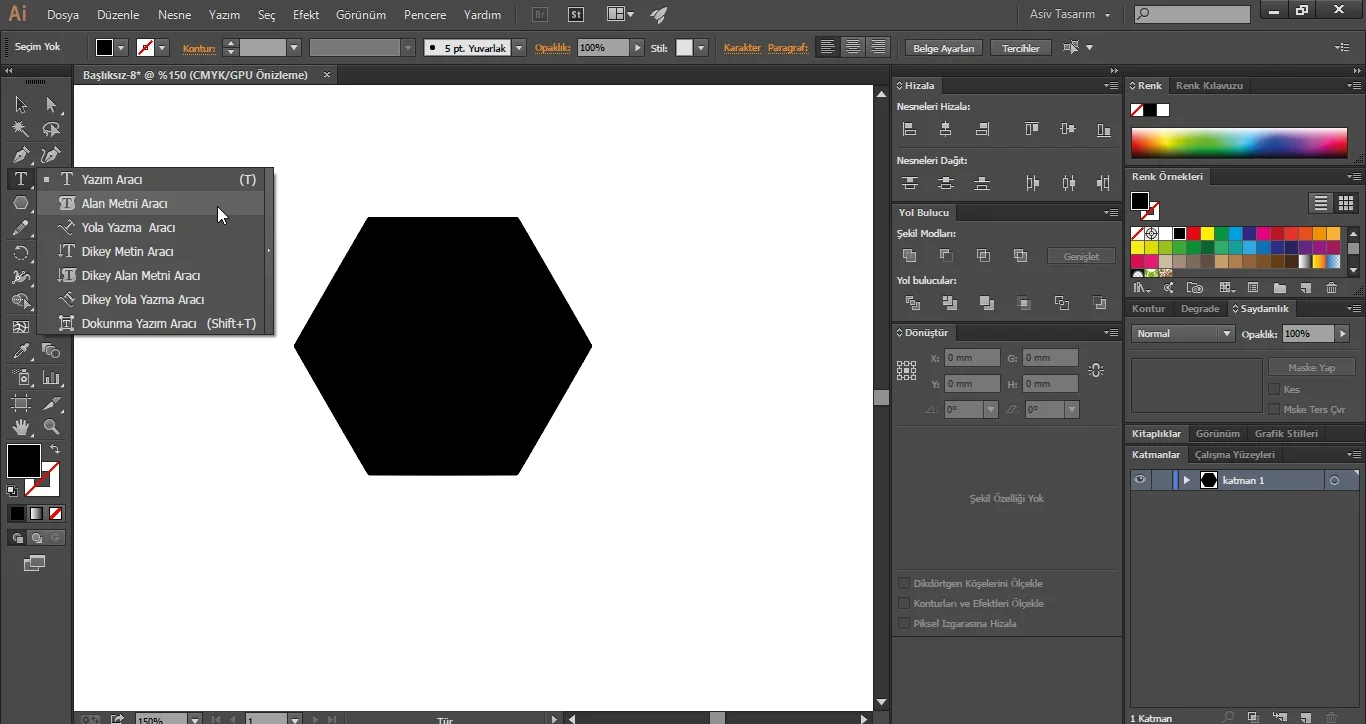Switch to the Renk Kılavuzu tab
Screen dimensions: 1366x724
point(1209,86)
